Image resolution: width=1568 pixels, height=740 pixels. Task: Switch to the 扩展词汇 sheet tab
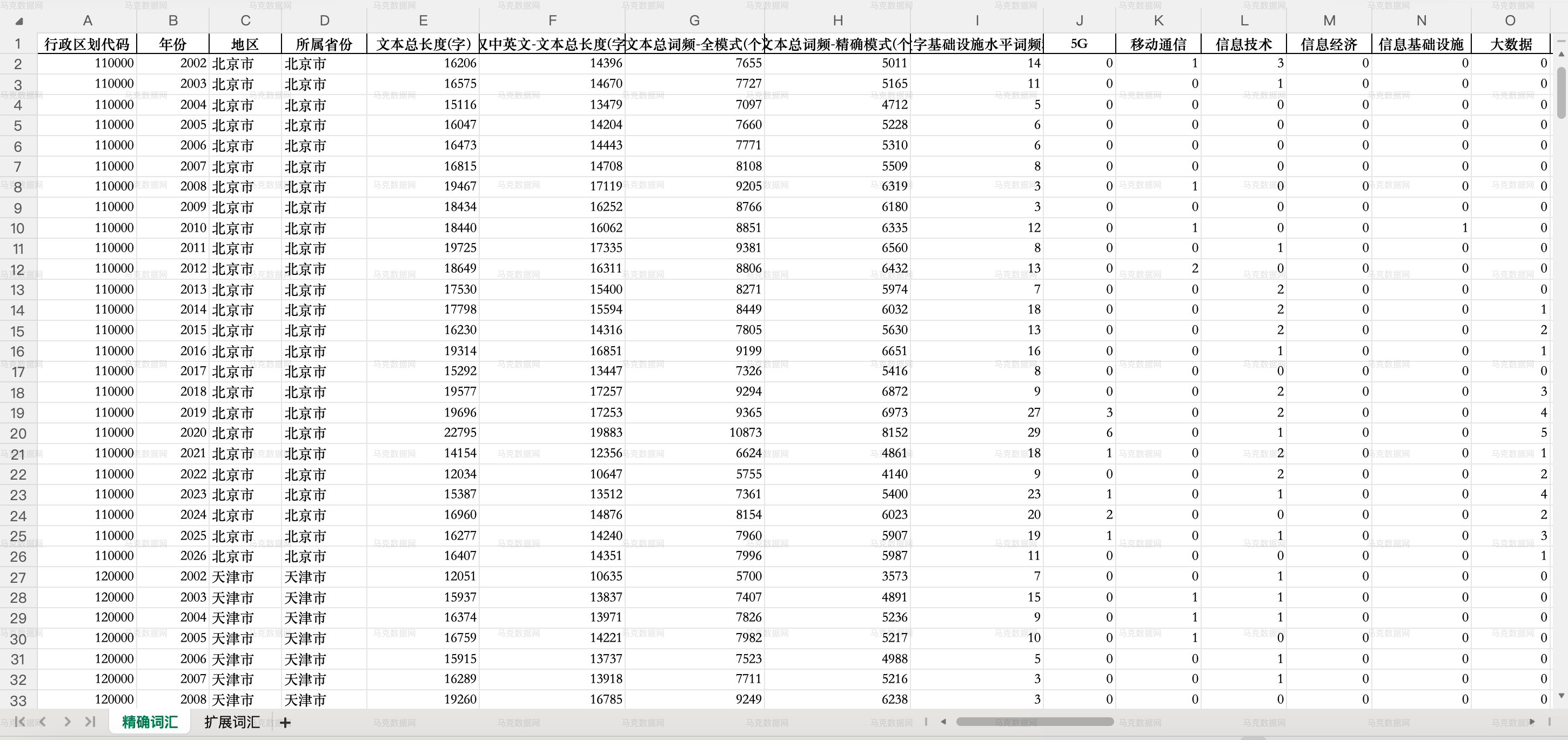232,722
